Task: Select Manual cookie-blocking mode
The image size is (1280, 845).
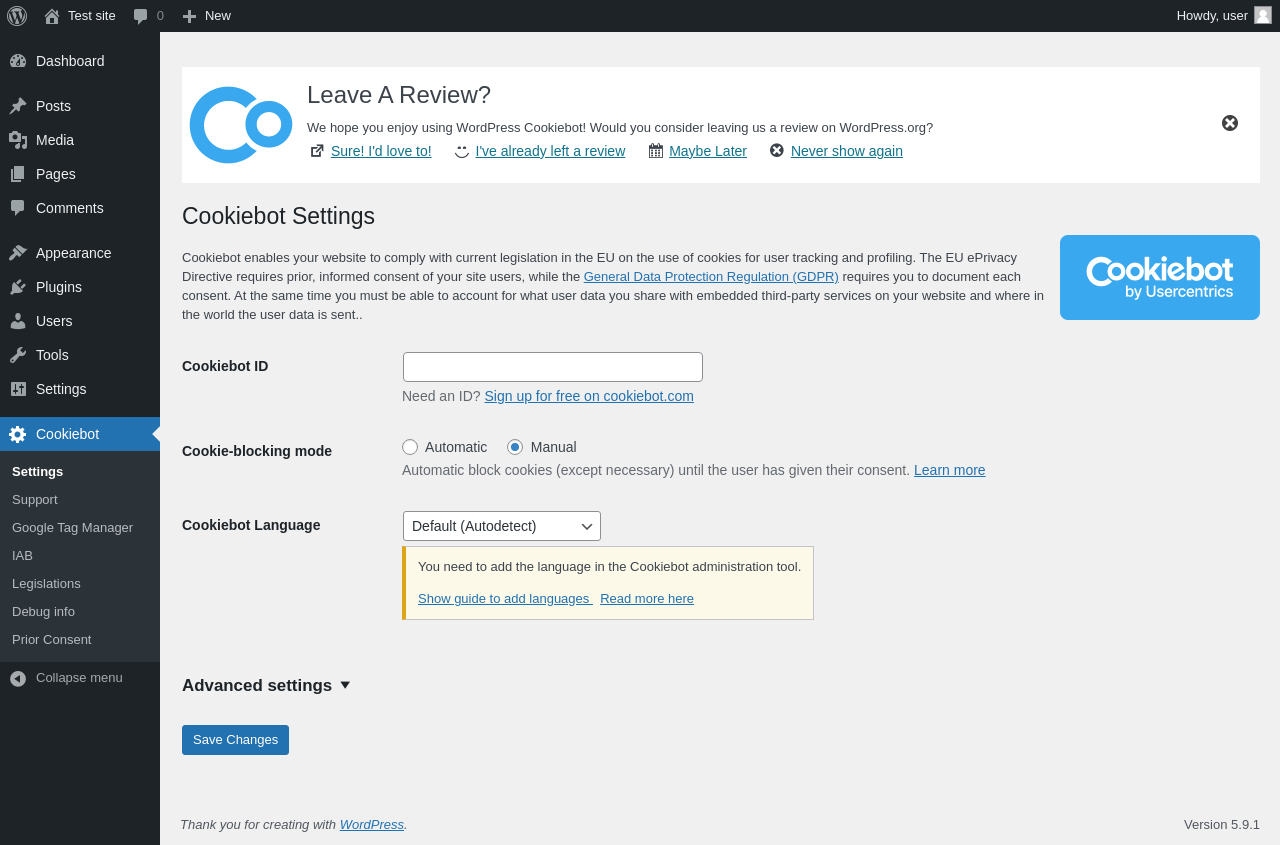Action: click(515, 447)
